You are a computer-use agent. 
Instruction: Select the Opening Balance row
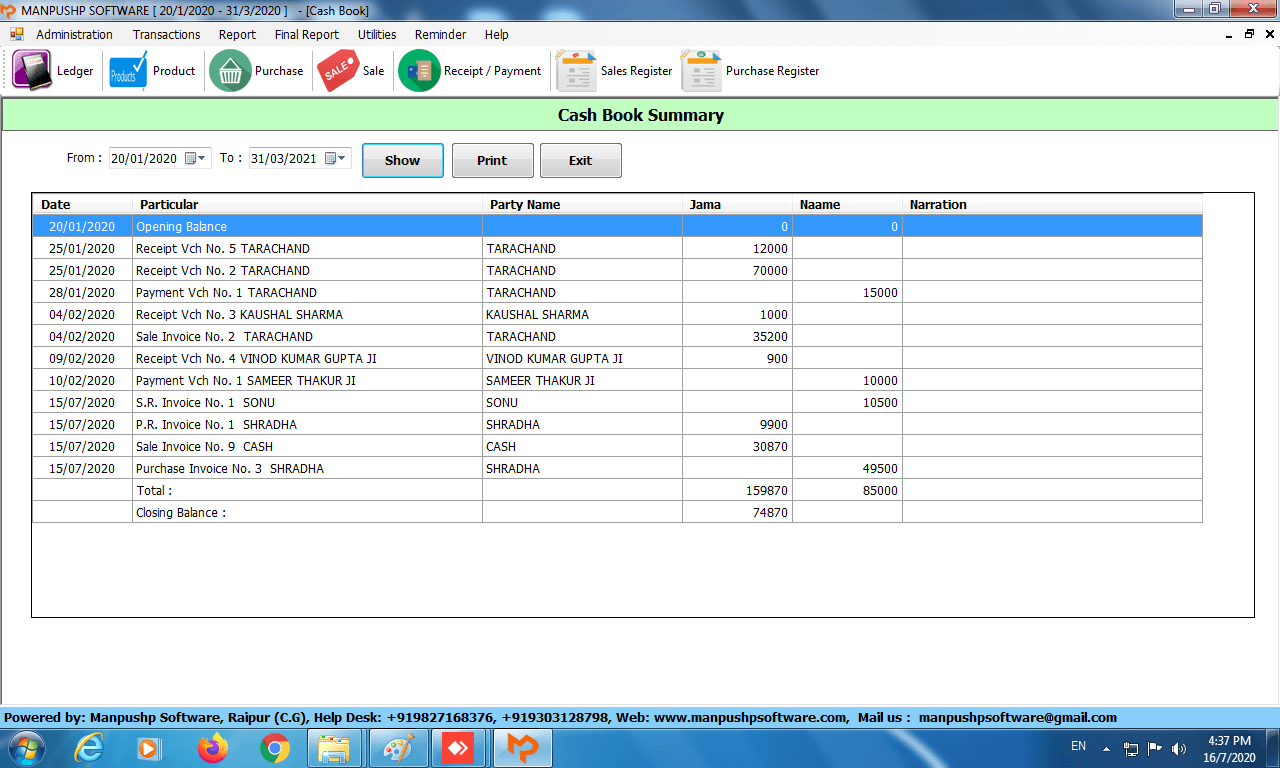[x=617, y=226]
